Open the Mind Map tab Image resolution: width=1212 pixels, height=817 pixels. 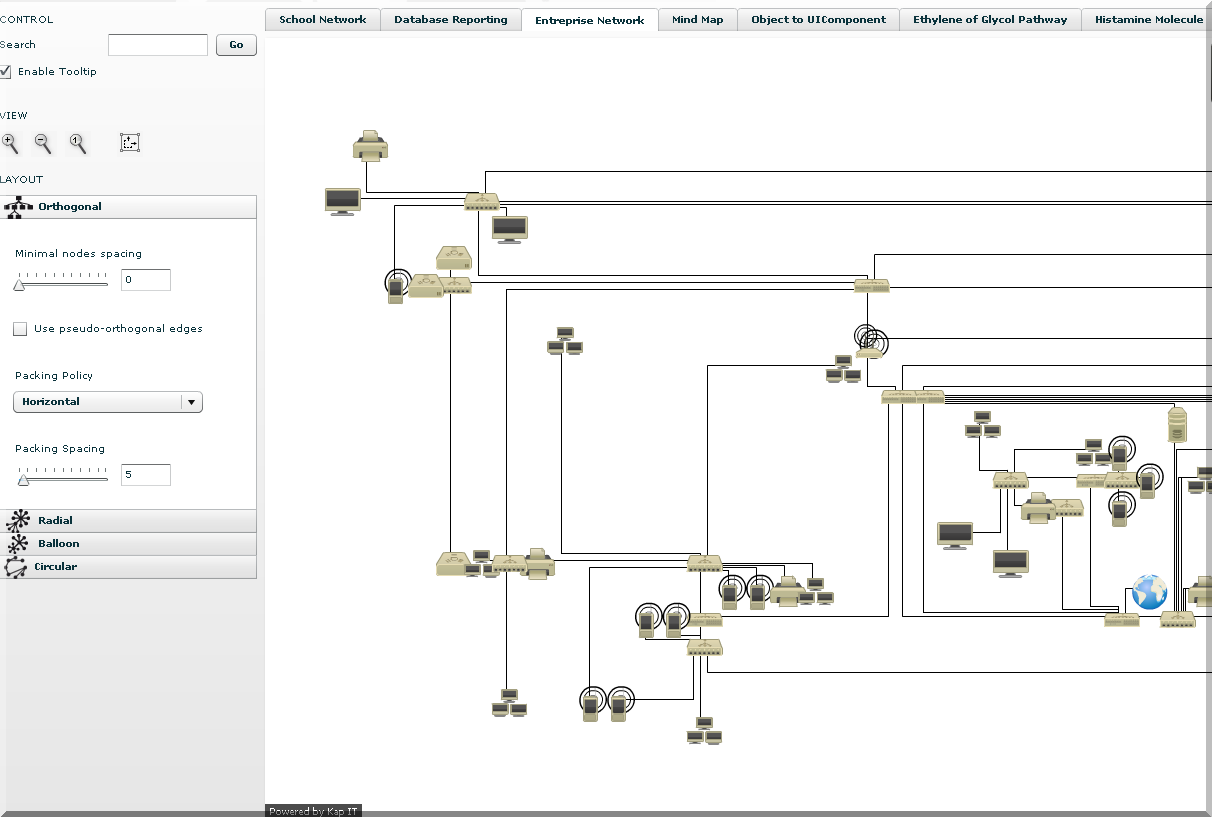(697, 20)
